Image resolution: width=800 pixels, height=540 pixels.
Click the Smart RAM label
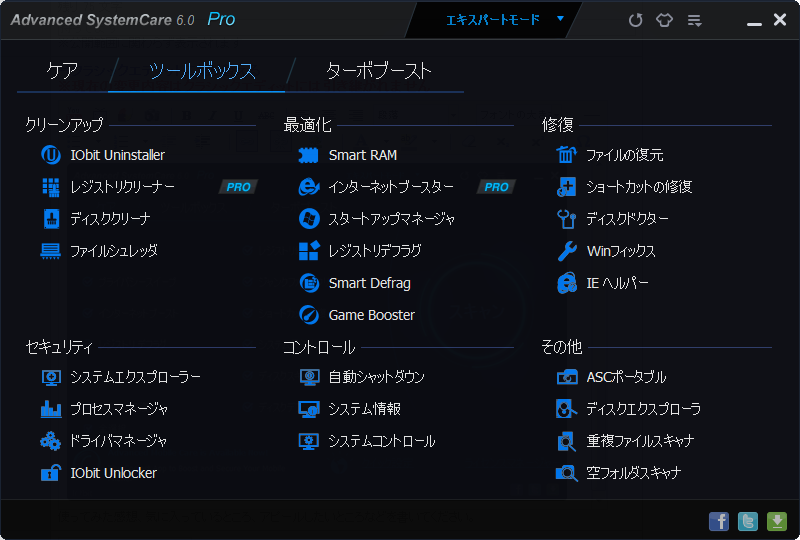pos(363,155)
